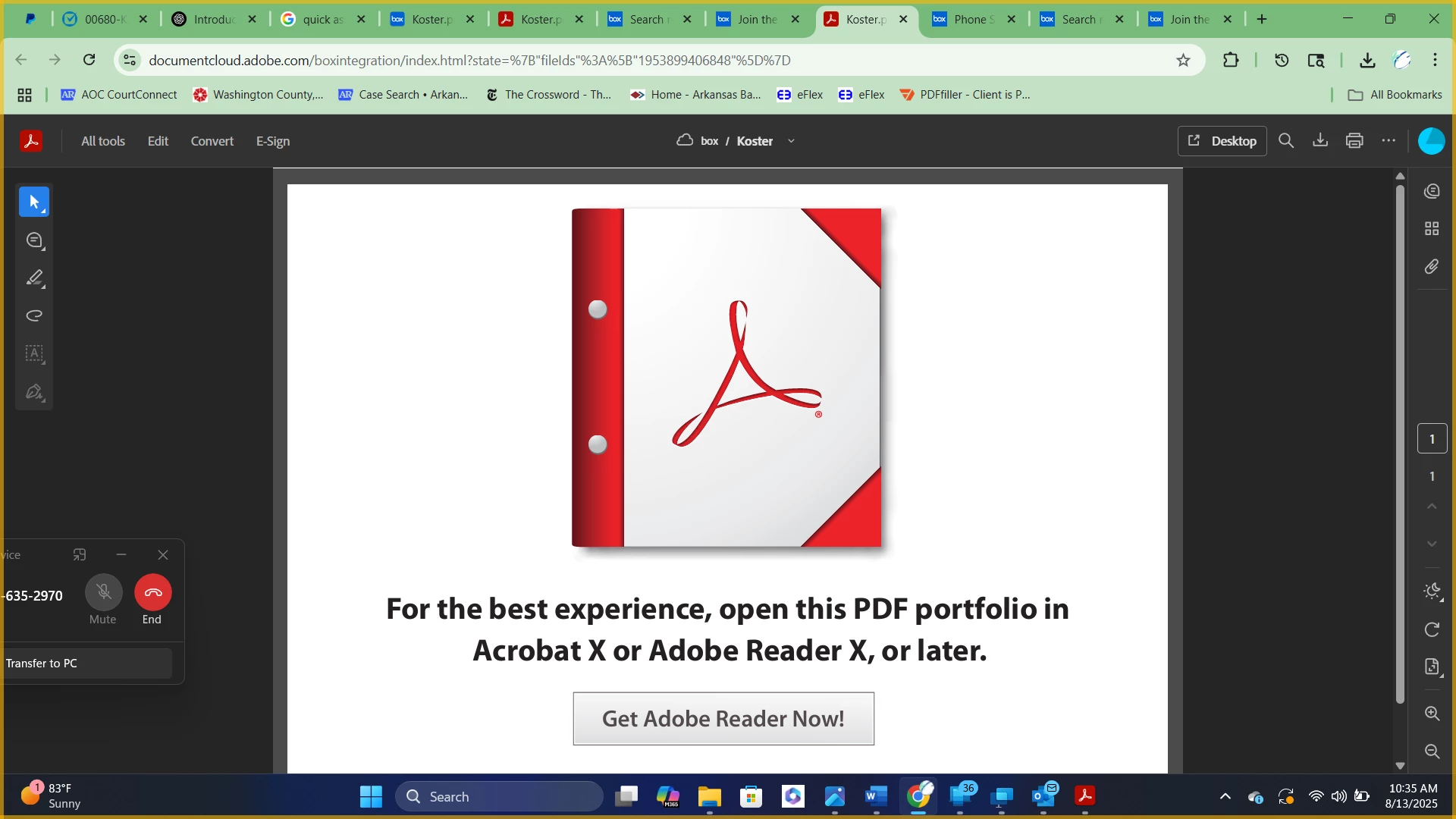Show hidden system tray icons
Screen dimensions: 1456x819
[x=1225, y=797]
